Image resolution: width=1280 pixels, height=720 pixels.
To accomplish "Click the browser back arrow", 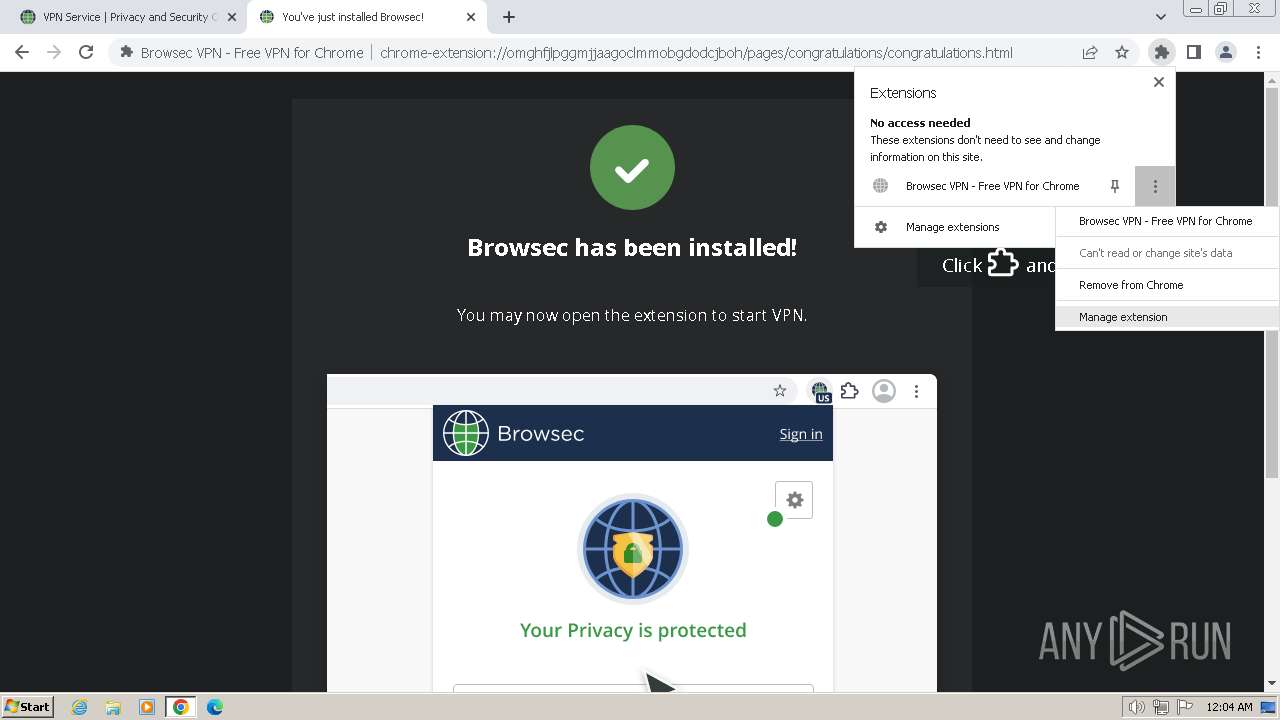I will [22, 52].
